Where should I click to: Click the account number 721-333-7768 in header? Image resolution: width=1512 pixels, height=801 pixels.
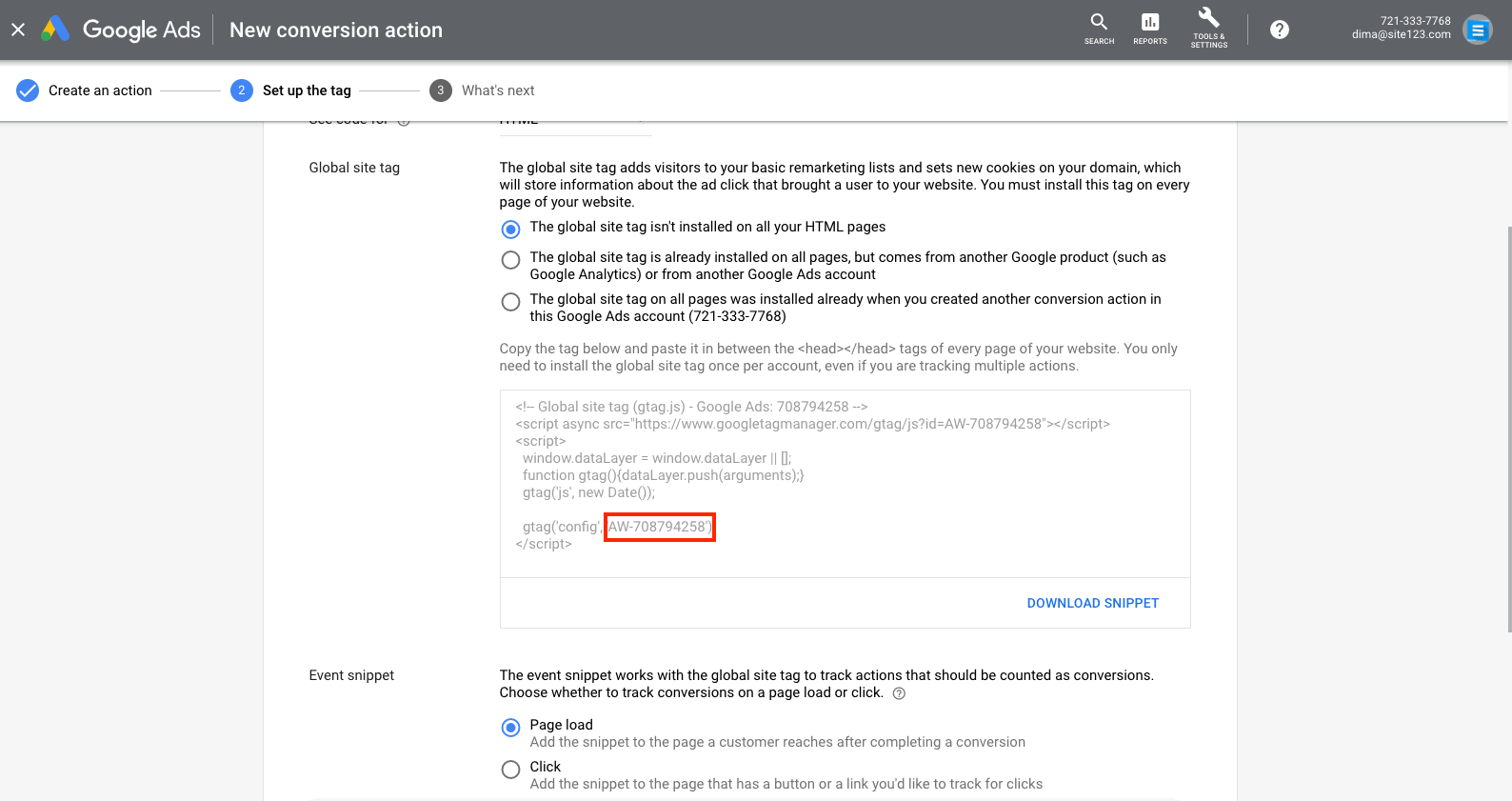coord(1416,21)
